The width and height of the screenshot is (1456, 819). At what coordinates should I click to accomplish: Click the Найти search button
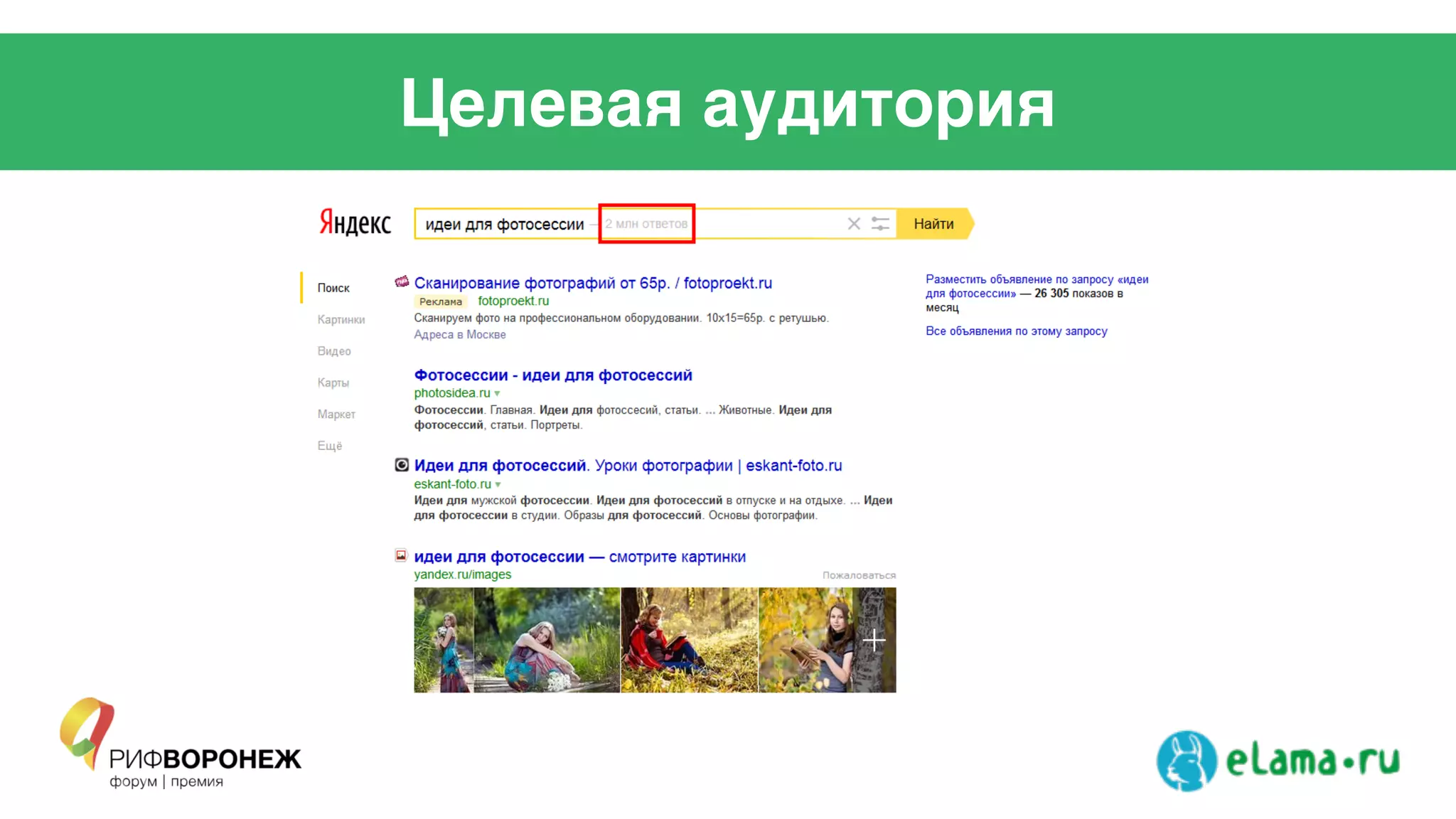click(x=934, y=224)
